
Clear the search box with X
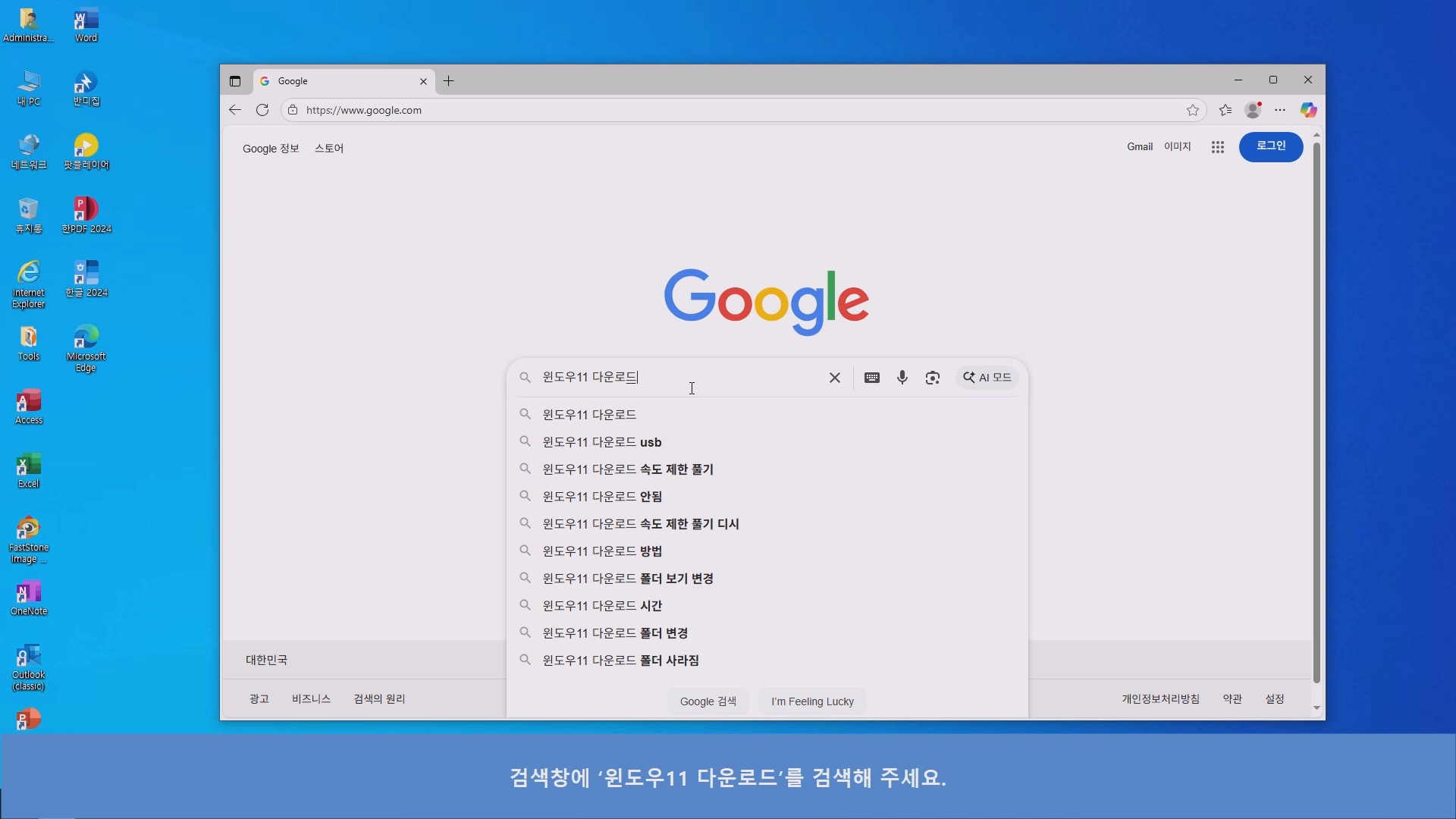(x=834, y=378)
